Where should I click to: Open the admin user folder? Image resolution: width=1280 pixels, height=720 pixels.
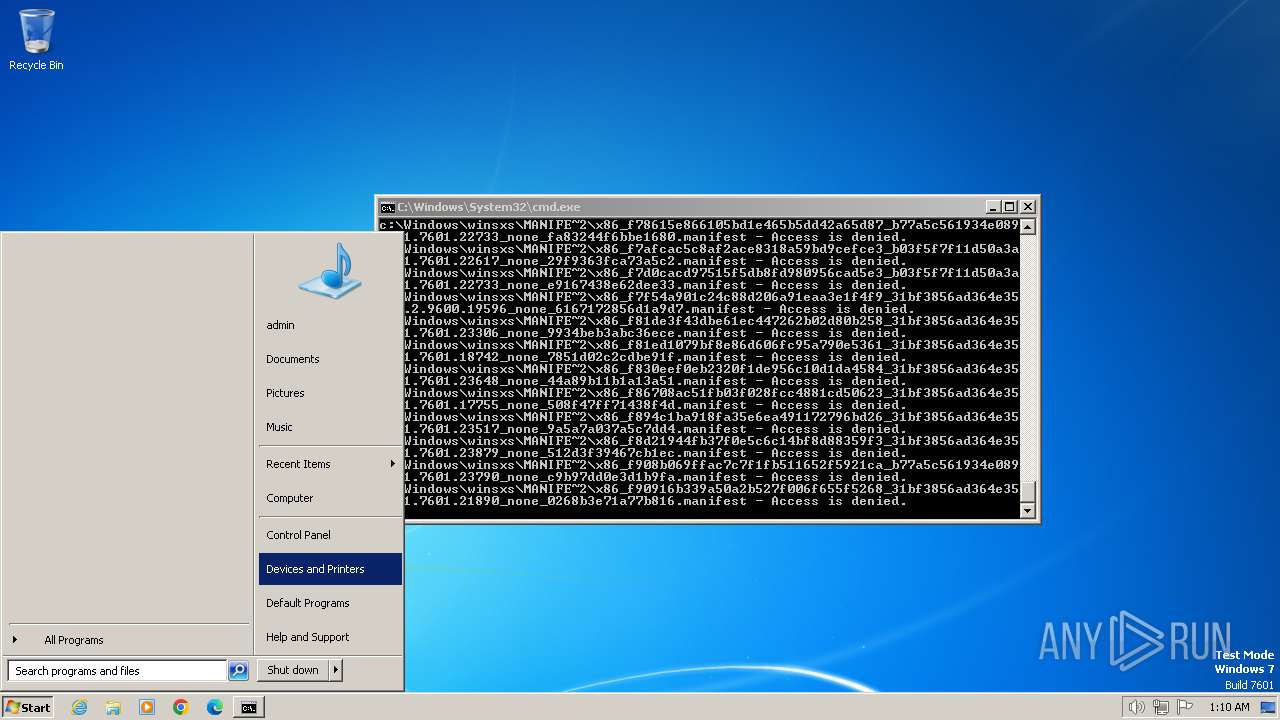pyautogui.click(x=330, y=325)
